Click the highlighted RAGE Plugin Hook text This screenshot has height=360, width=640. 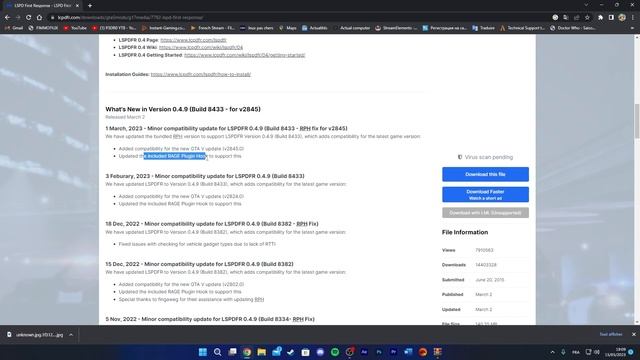175,156
